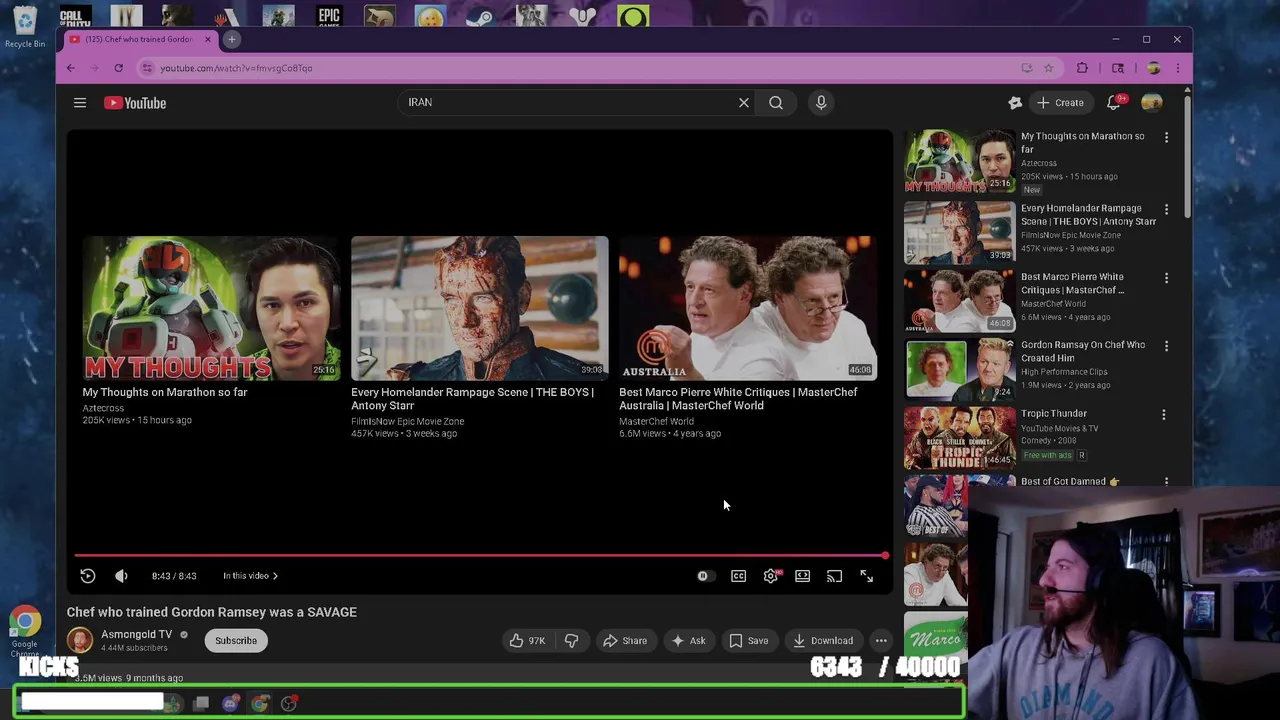The image size is (1280, 720).
Task: Expand the In this video chapters
Action: click(x=250, y=576)
